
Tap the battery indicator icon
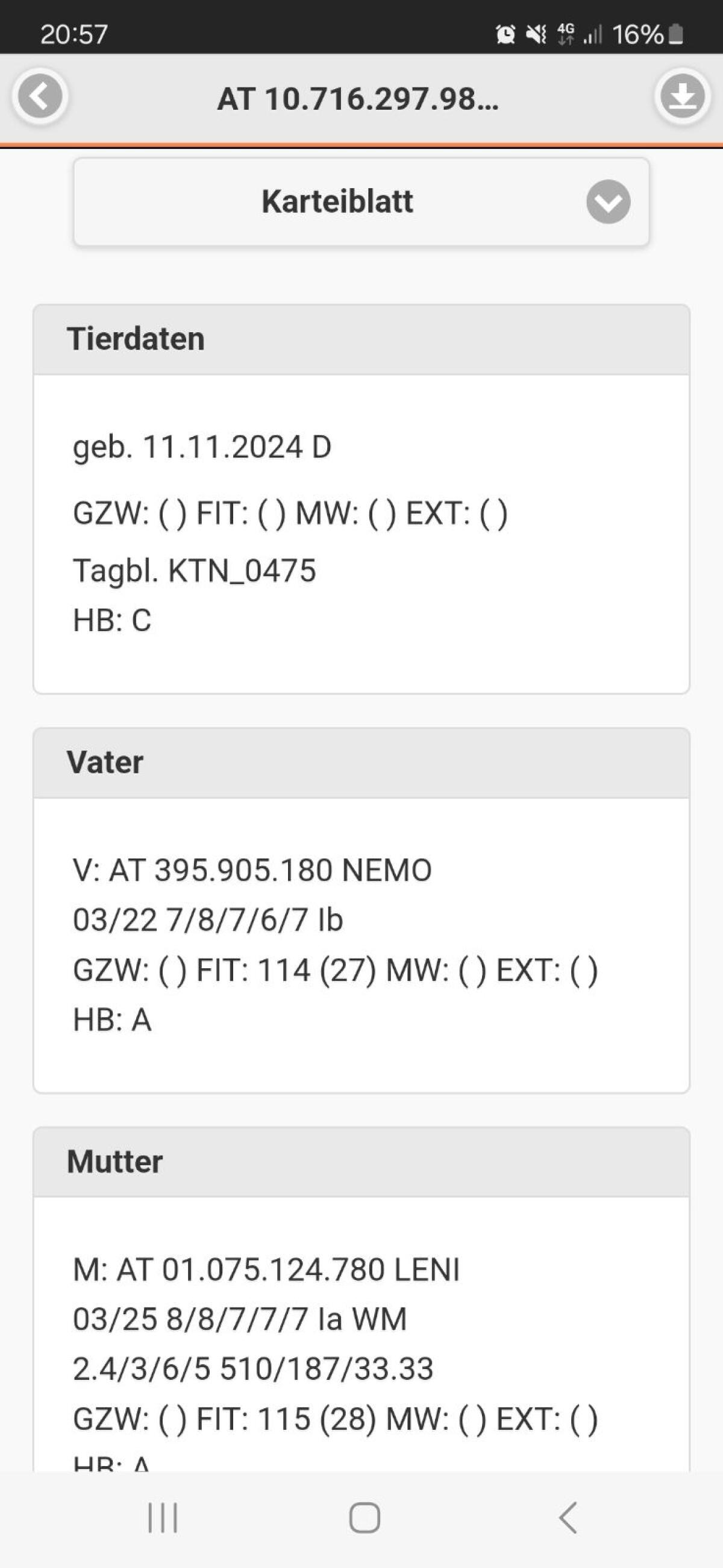675,34
